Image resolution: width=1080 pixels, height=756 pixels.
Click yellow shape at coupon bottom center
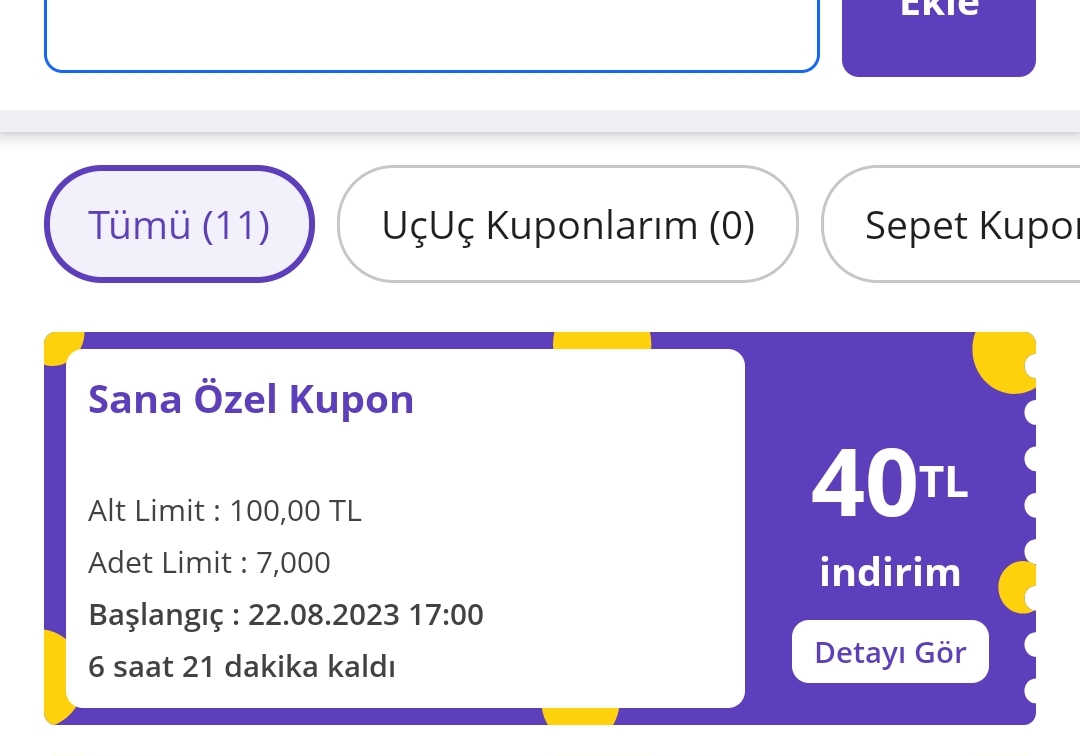580,715
